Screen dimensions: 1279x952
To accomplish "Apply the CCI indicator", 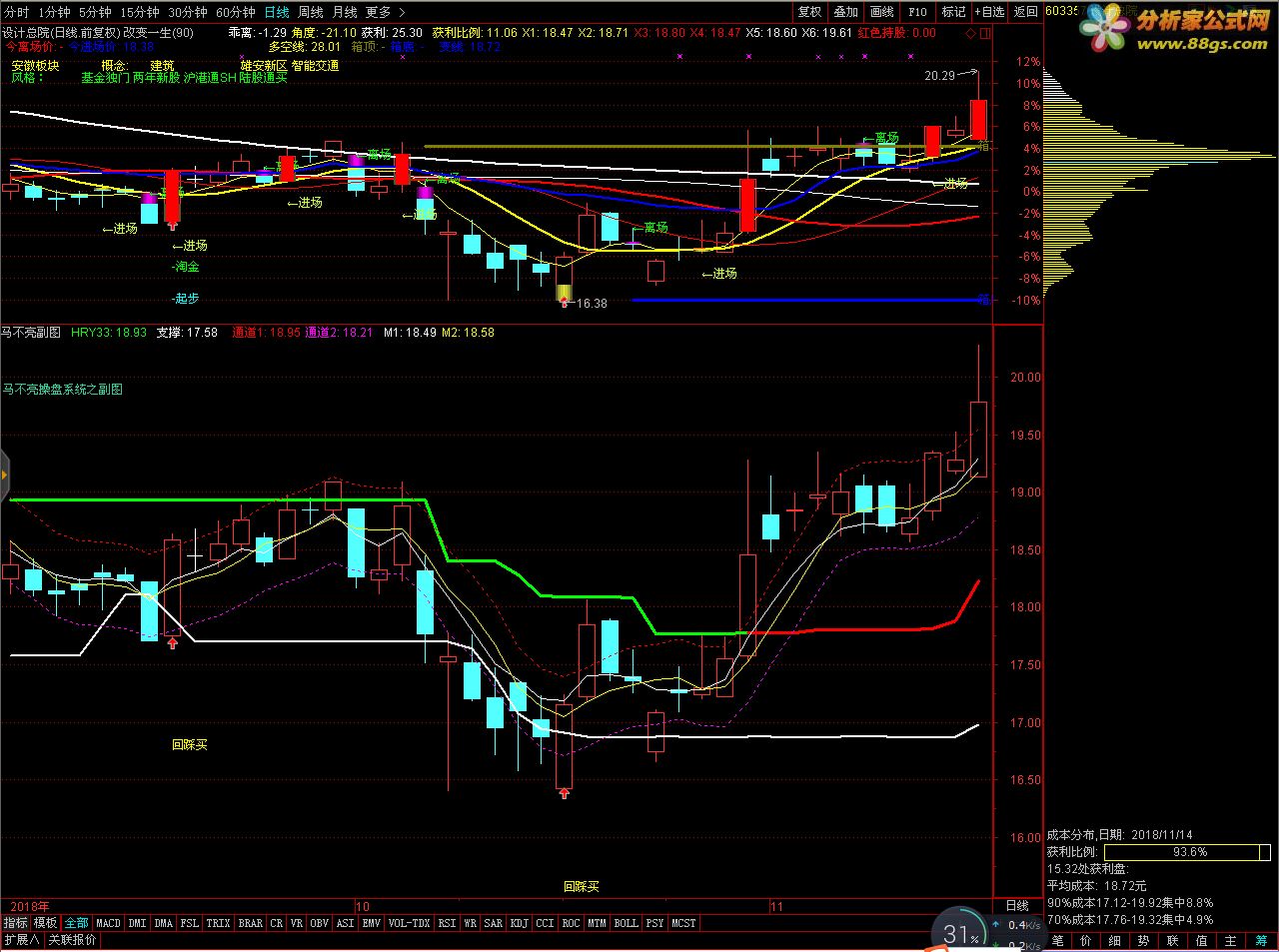I will click(x=546, y=923).
